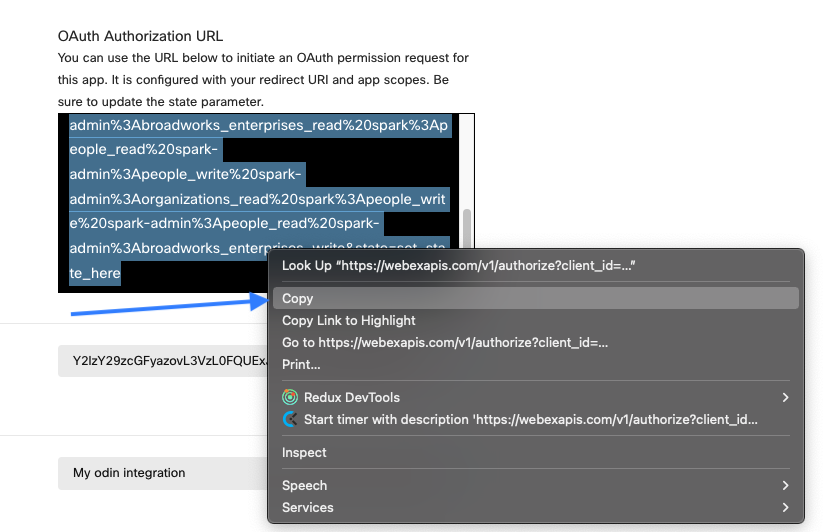Screen dimensions: 823x532
Task: Click text 'sure to update the state parameter.'
Action: [161, 102]
